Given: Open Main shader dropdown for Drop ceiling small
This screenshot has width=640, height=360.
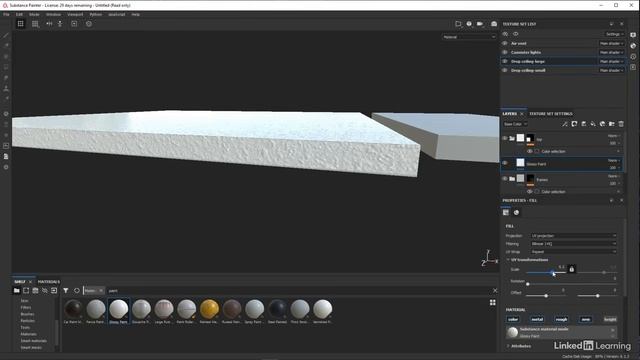Looking at the screenshot, I should coord(611,71).
